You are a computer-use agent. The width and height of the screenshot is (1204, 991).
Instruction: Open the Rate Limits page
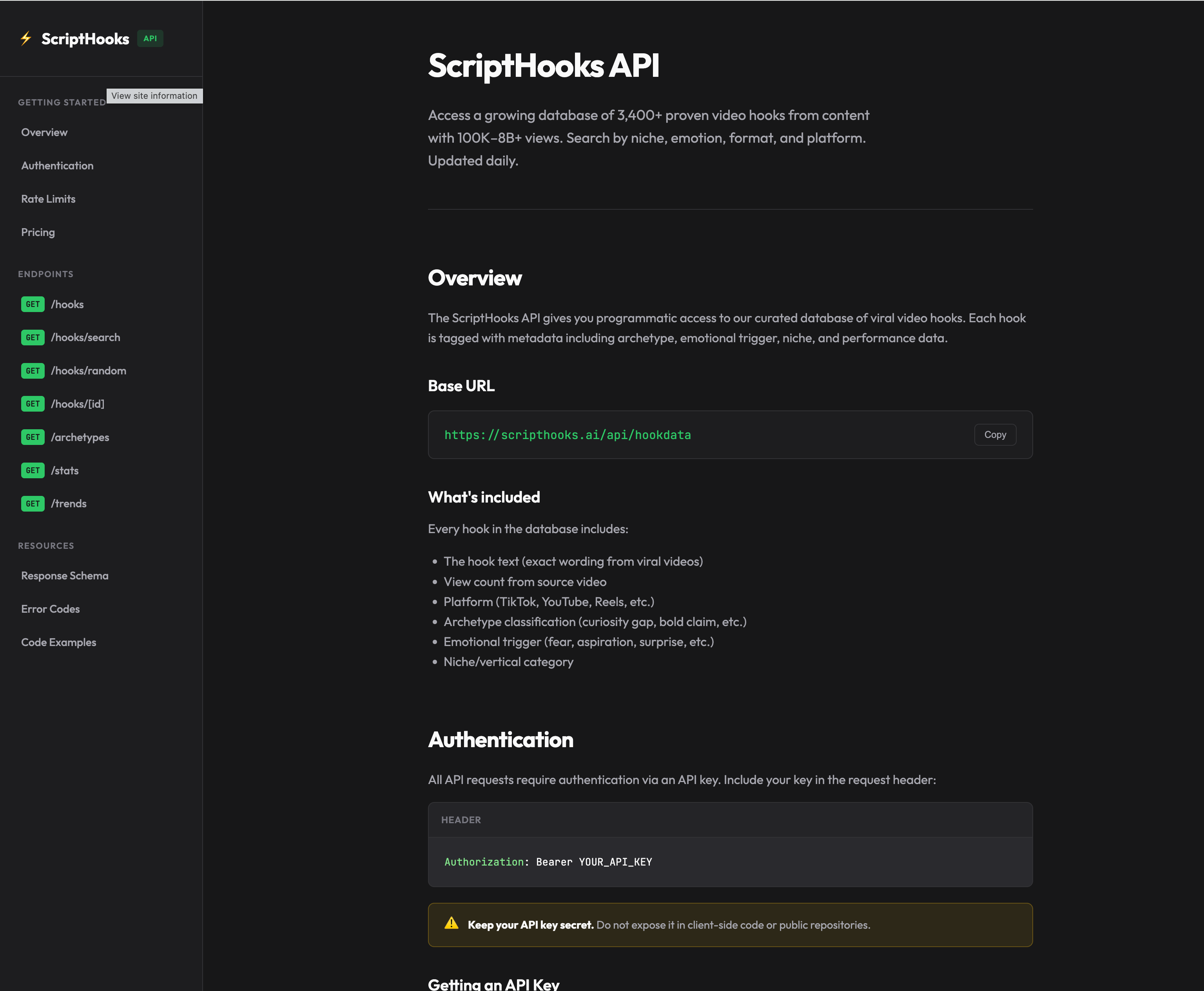tap(48, 199)
